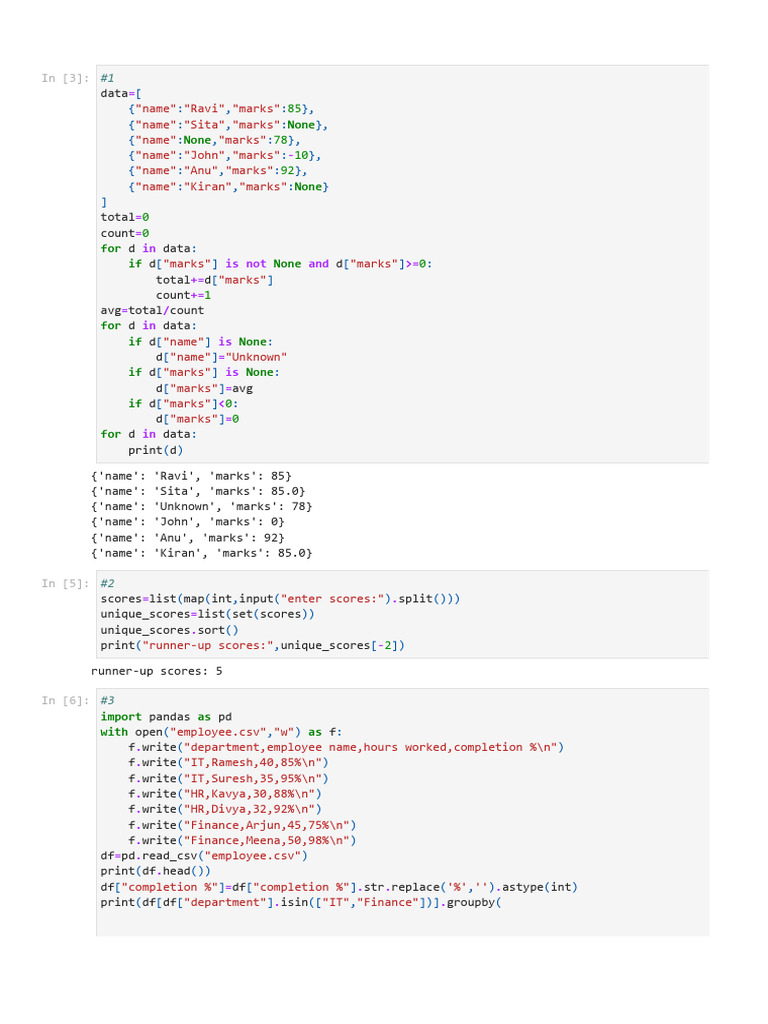Click the unique_scores.sort() line
The width and height of the screenshot is (768, 1024).
[x=170, y=630]
